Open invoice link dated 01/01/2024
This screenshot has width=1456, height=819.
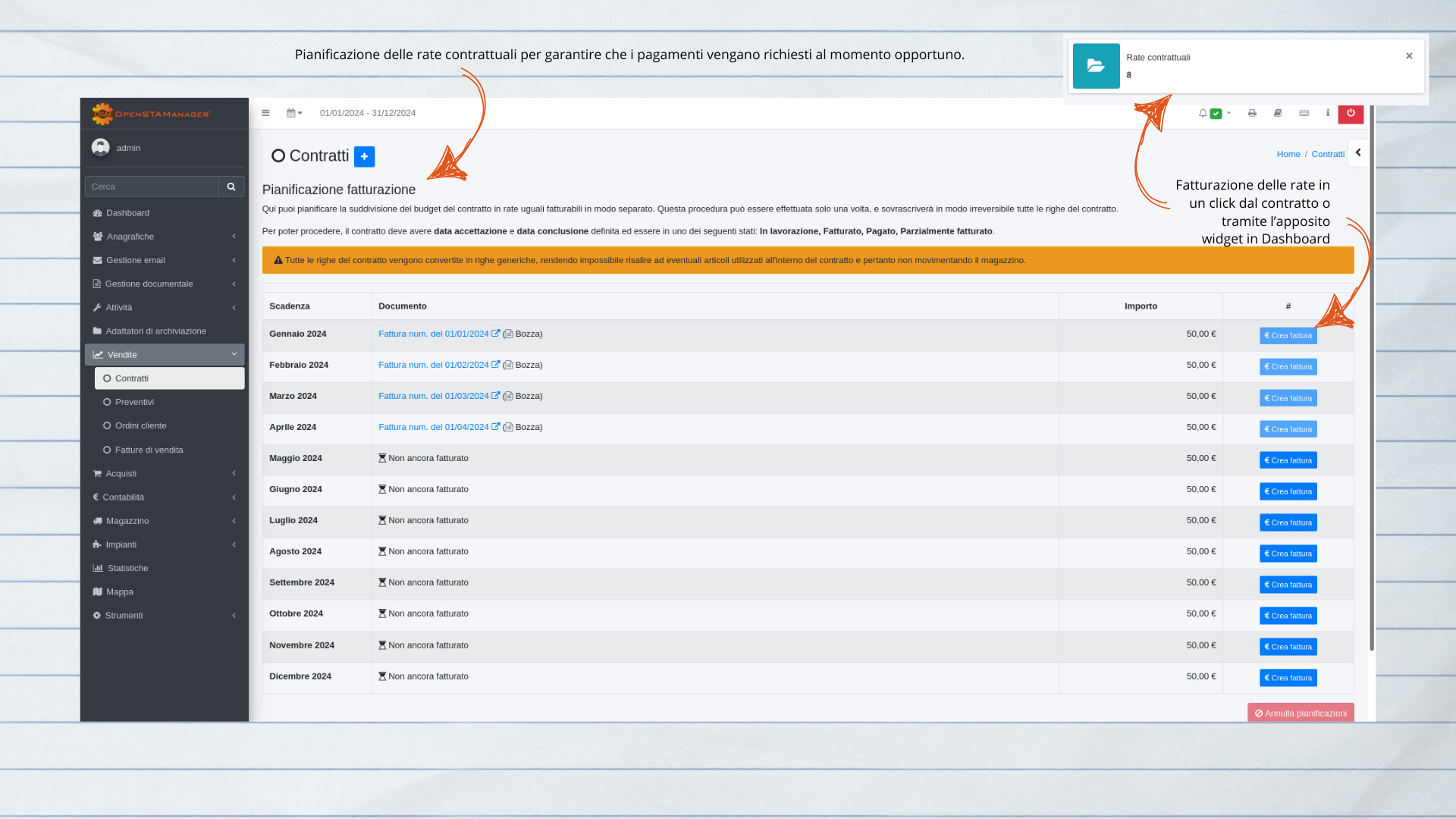439,334
